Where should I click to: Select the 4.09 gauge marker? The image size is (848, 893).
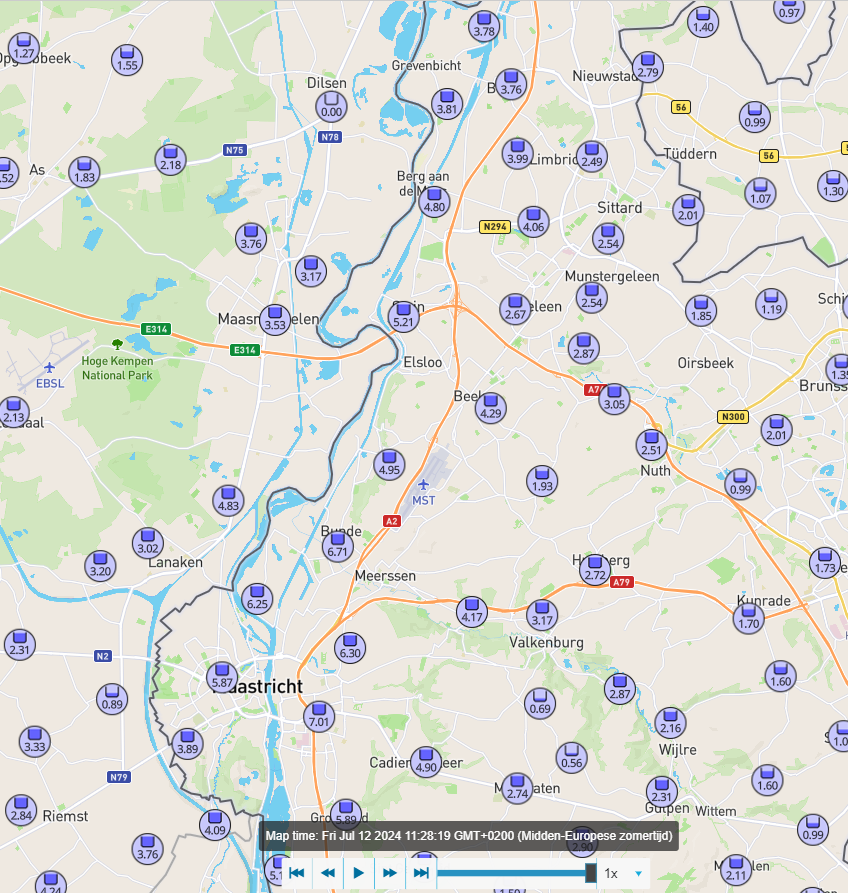click(215, 825)
